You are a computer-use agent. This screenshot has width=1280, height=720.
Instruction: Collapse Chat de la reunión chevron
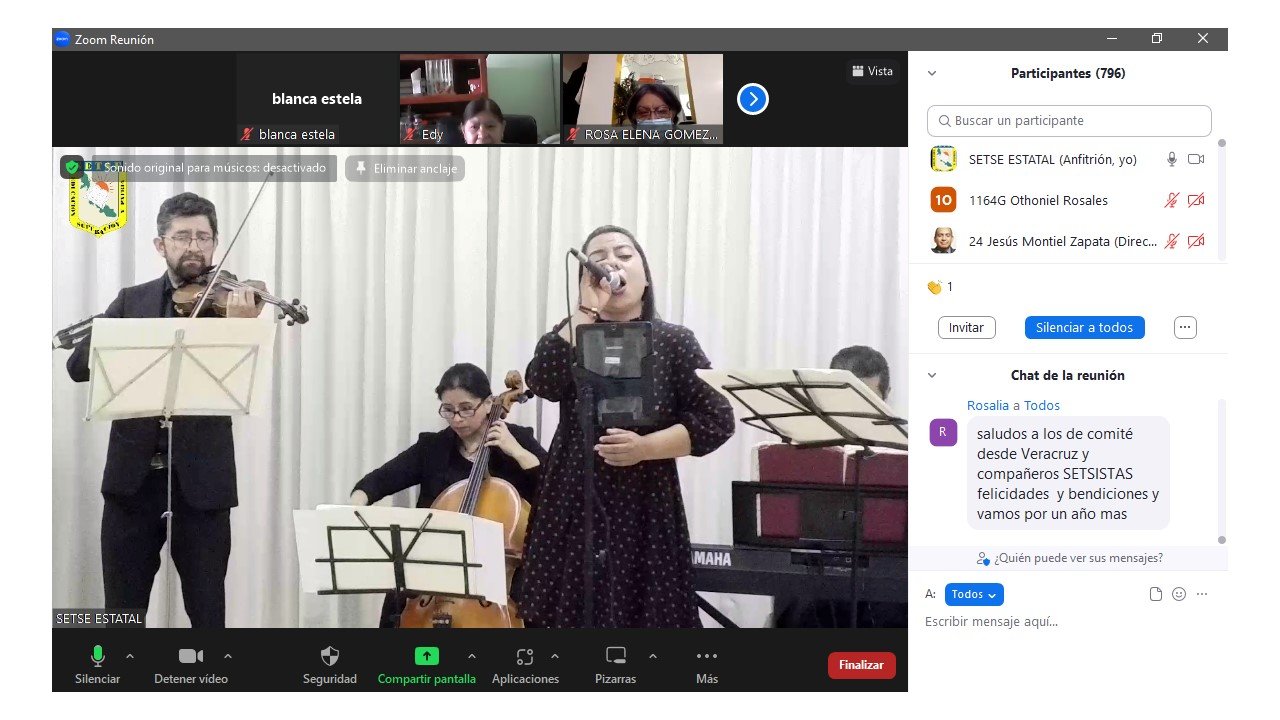click(x=932, y=376)
